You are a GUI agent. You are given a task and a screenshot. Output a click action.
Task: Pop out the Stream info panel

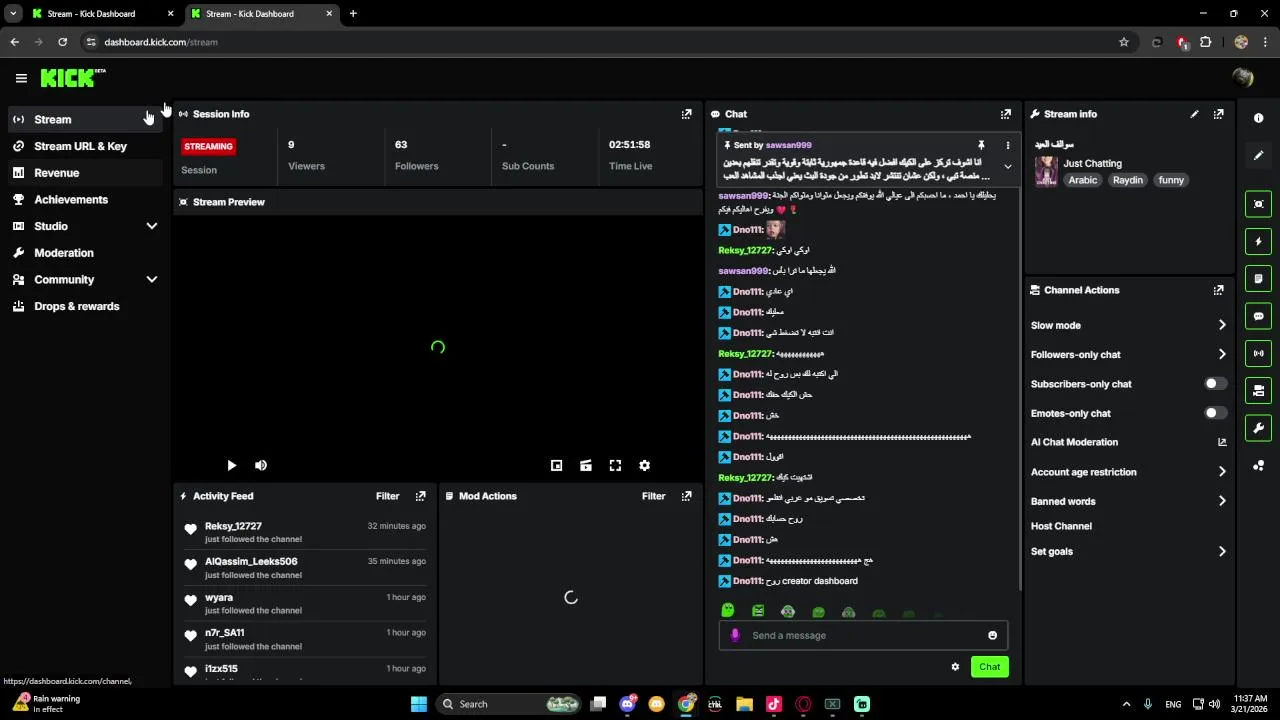[1218, 114]
